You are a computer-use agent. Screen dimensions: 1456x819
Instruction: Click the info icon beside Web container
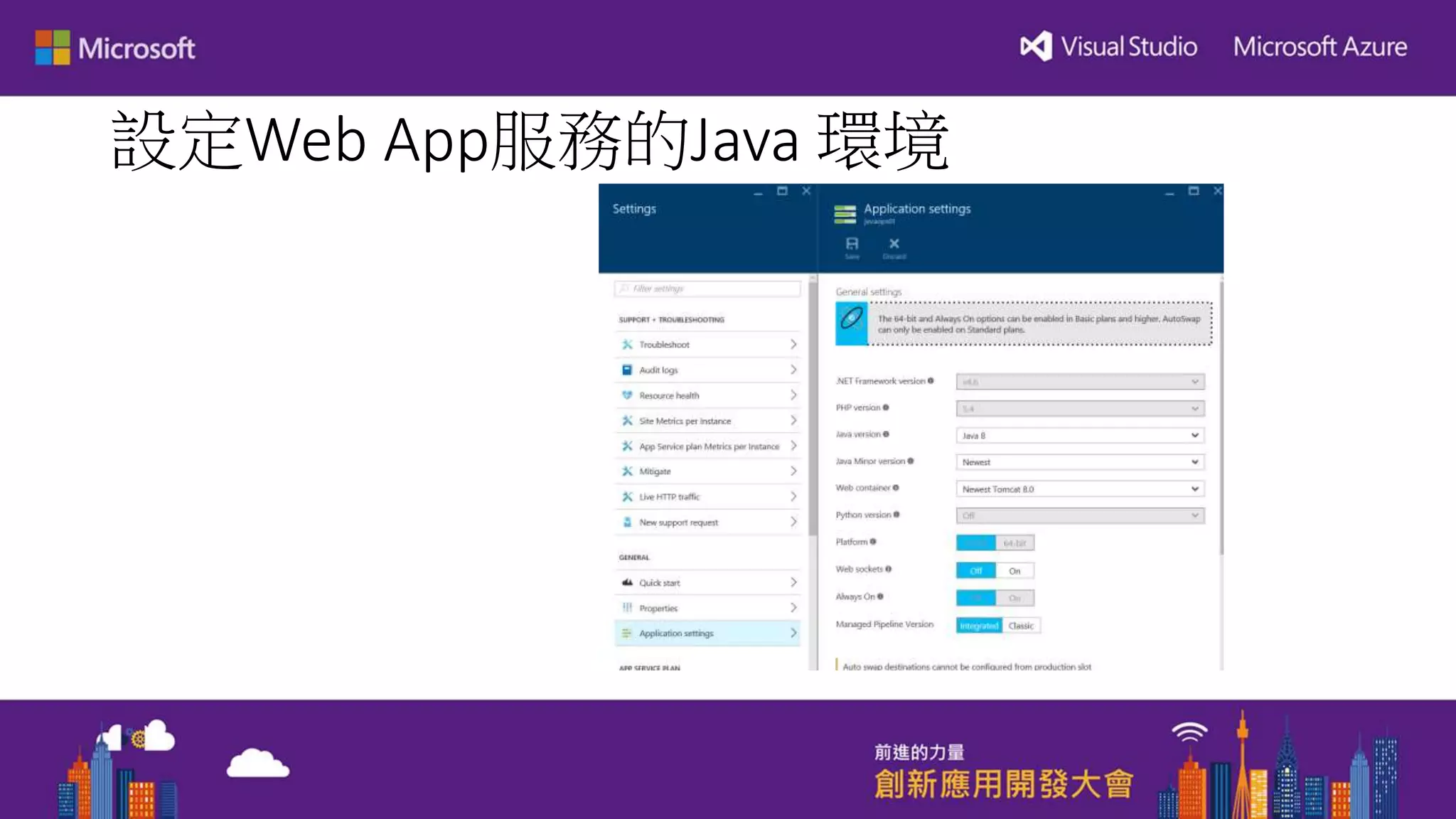[x=896, y=488]
